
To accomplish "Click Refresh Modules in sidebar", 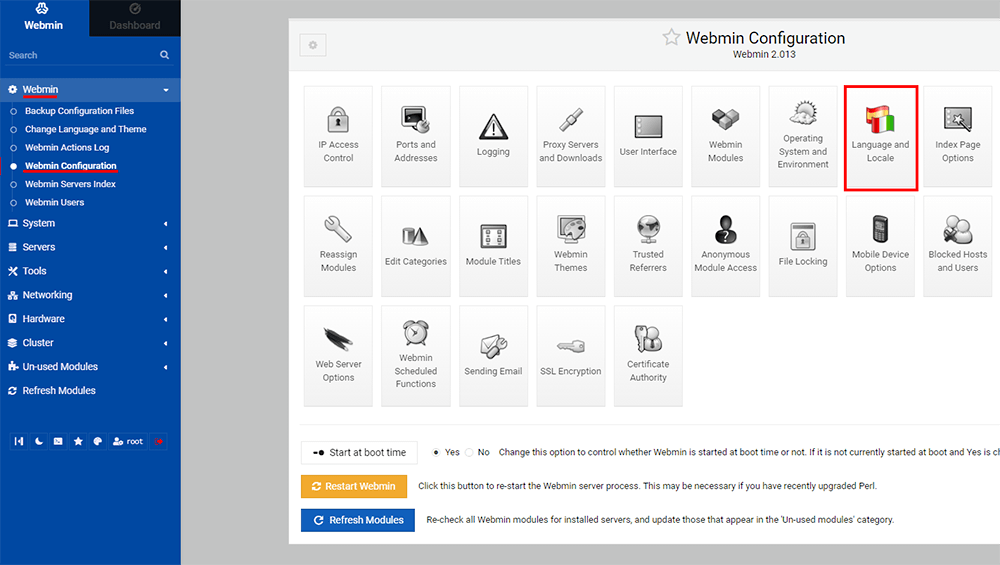I will point(59,391).
